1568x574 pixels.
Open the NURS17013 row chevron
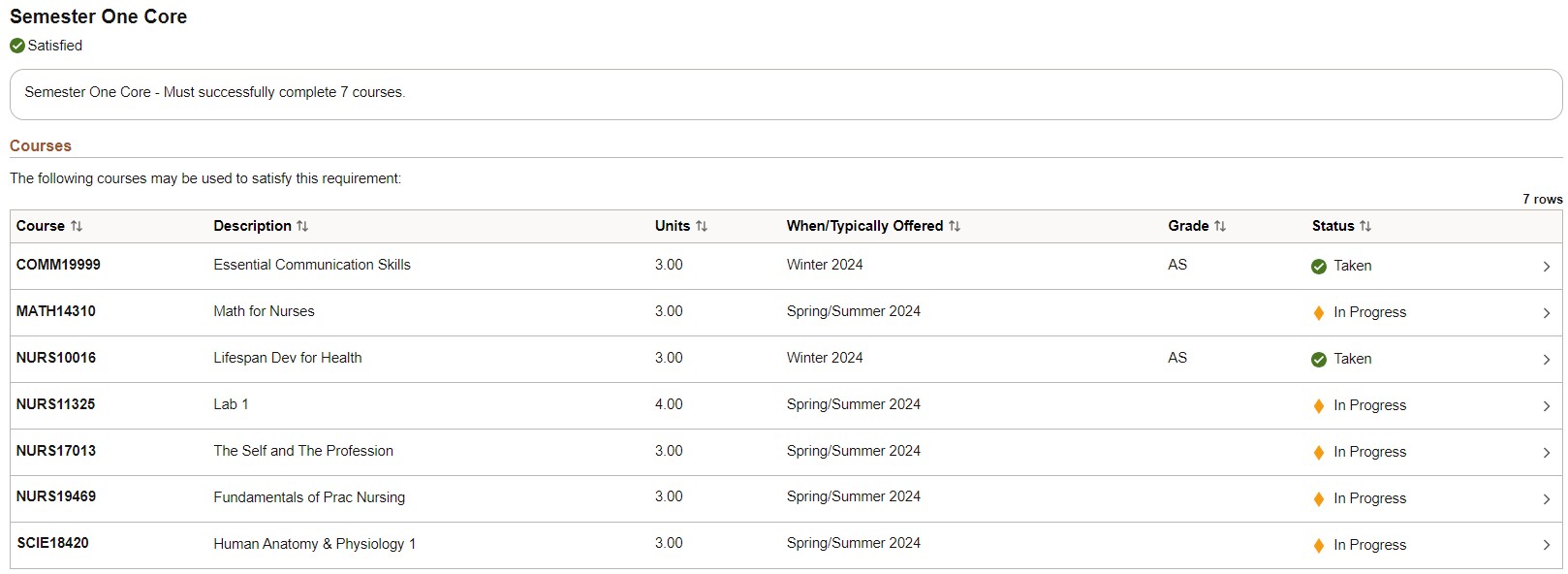pyautogui.click(x=1546, y=453)
